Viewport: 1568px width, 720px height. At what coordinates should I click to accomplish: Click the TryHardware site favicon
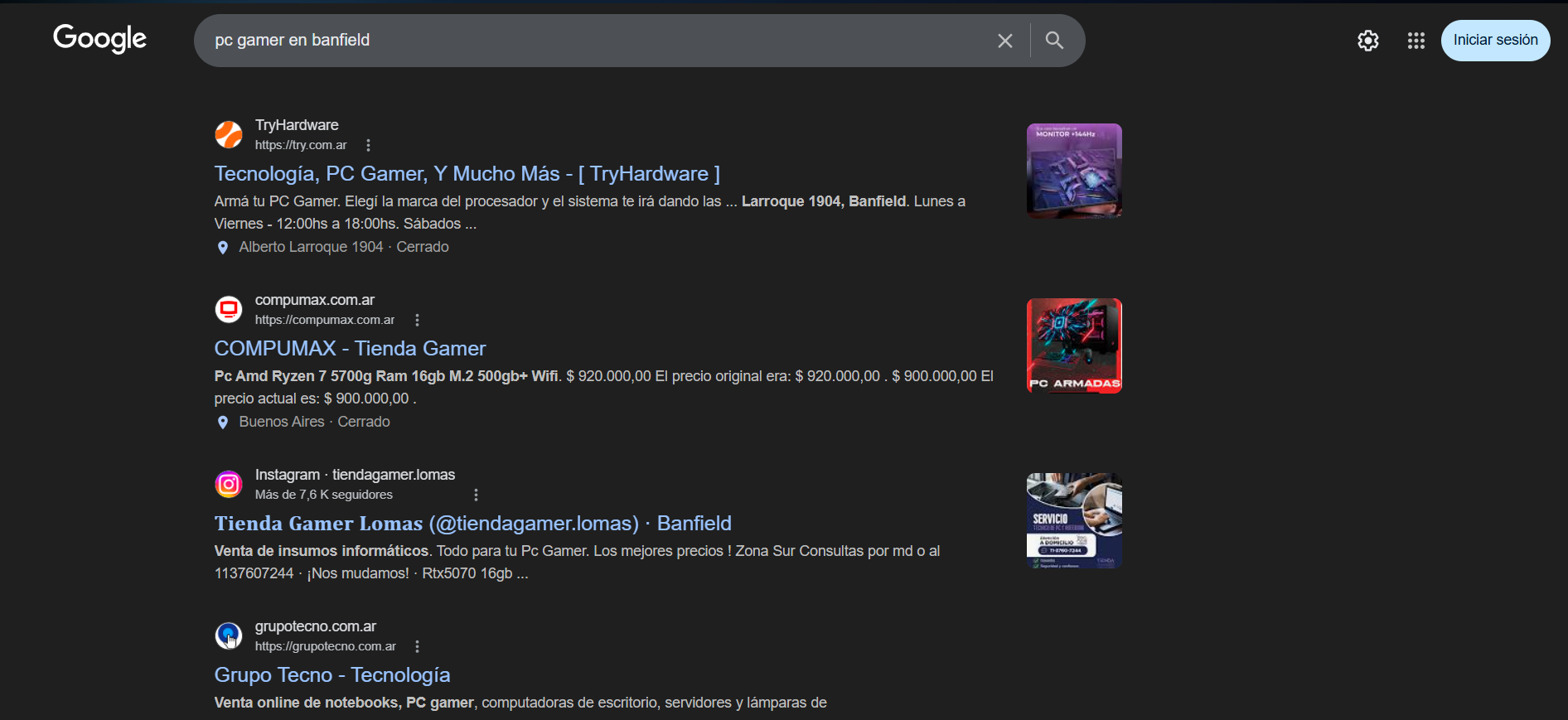229,134
